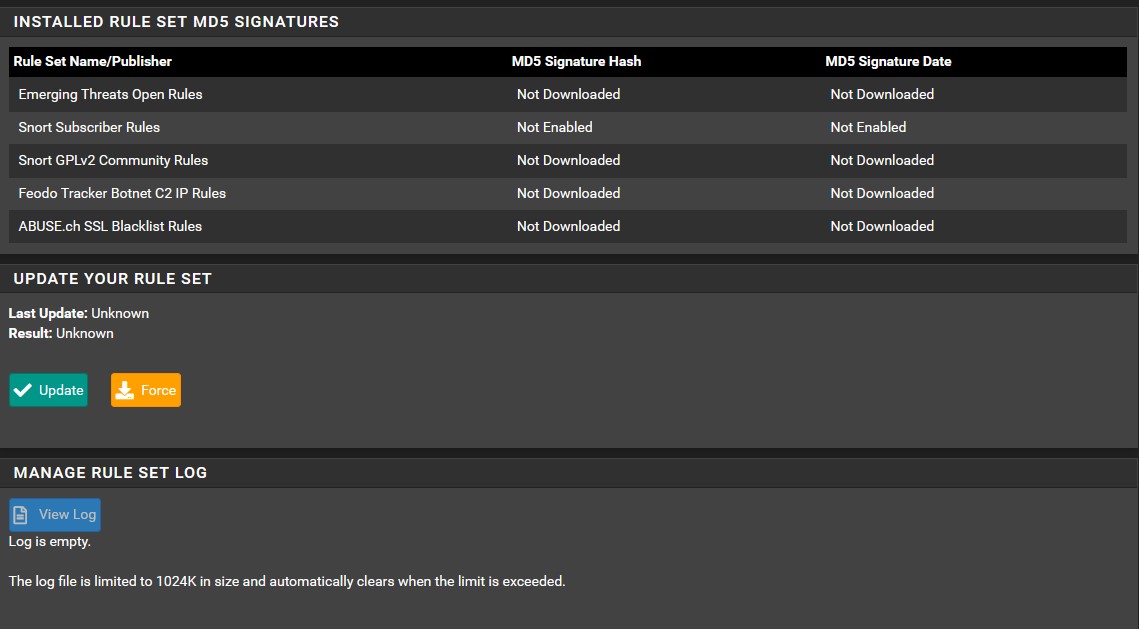Select the Snort GPLv2 Community Rules row
Screen dimensions: 1139x629
point(113,160)
